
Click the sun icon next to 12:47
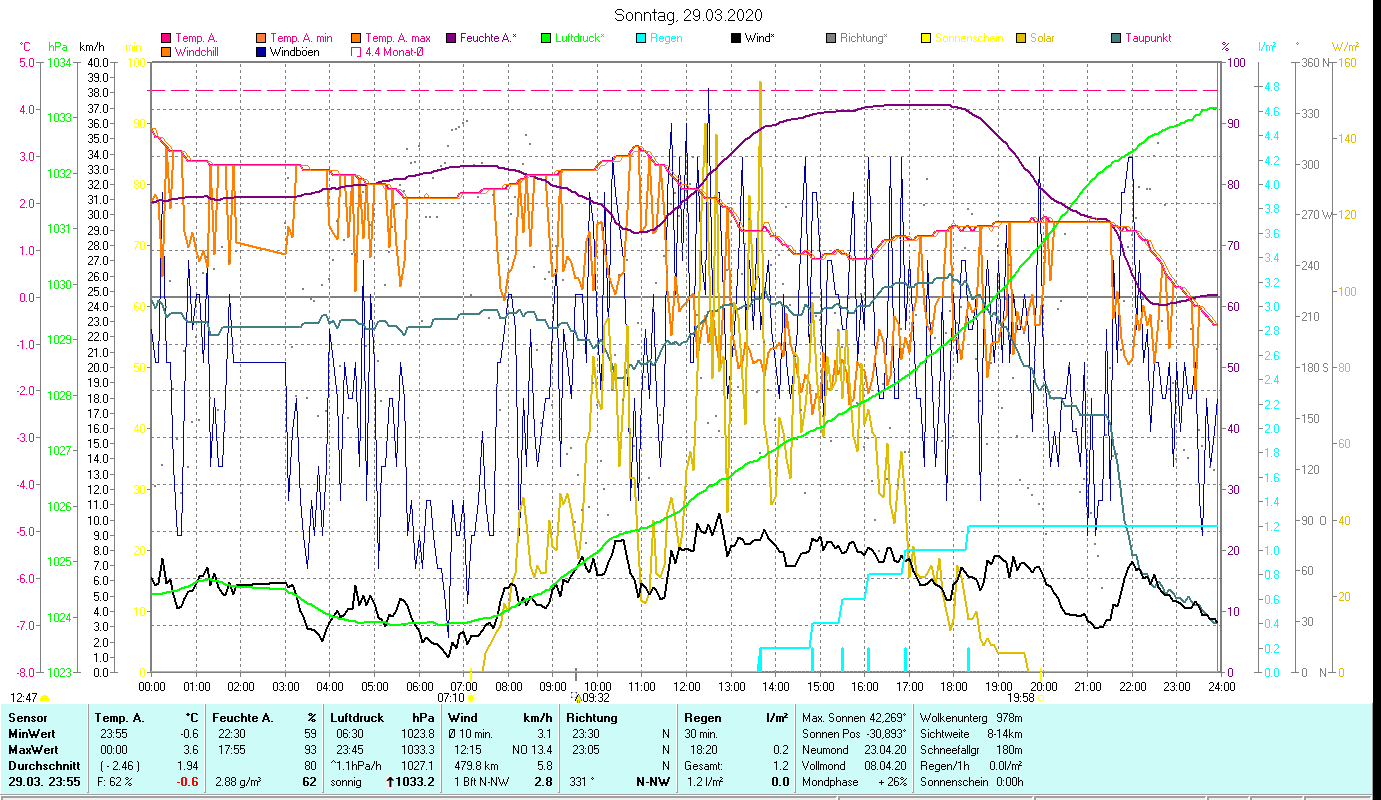tap(44, 698)
